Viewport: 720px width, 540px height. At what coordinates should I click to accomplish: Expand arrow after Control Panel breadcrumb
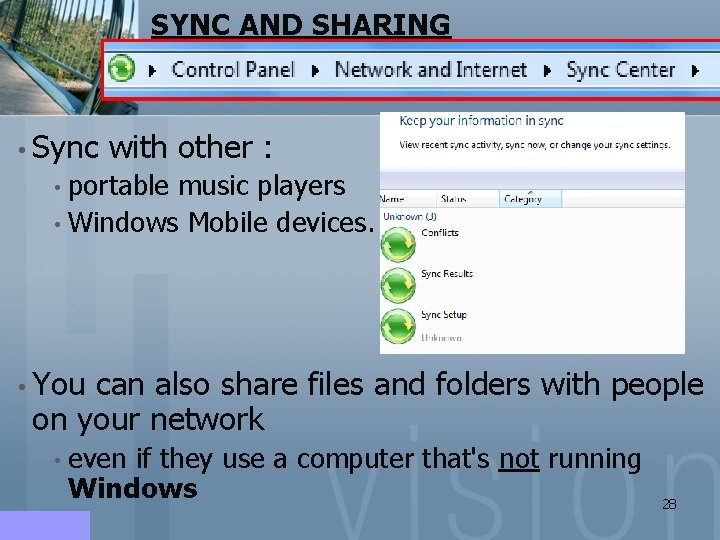315,70
